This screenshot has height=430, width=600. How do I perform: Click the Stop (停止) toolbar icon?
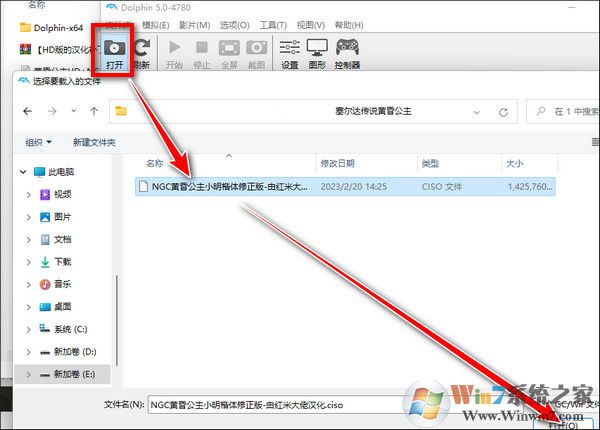tap(202, 54)
